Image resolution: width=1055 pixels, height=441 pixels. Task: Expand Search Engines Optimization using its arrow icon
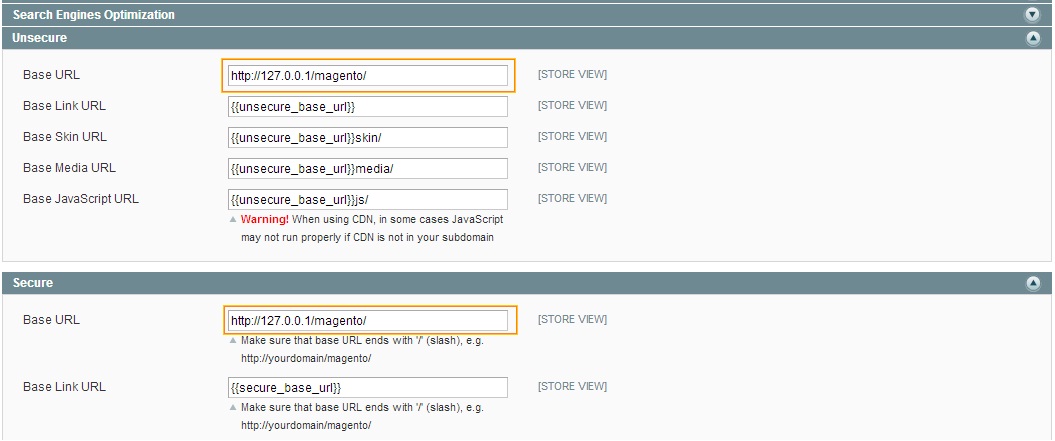coord(1033,15)
